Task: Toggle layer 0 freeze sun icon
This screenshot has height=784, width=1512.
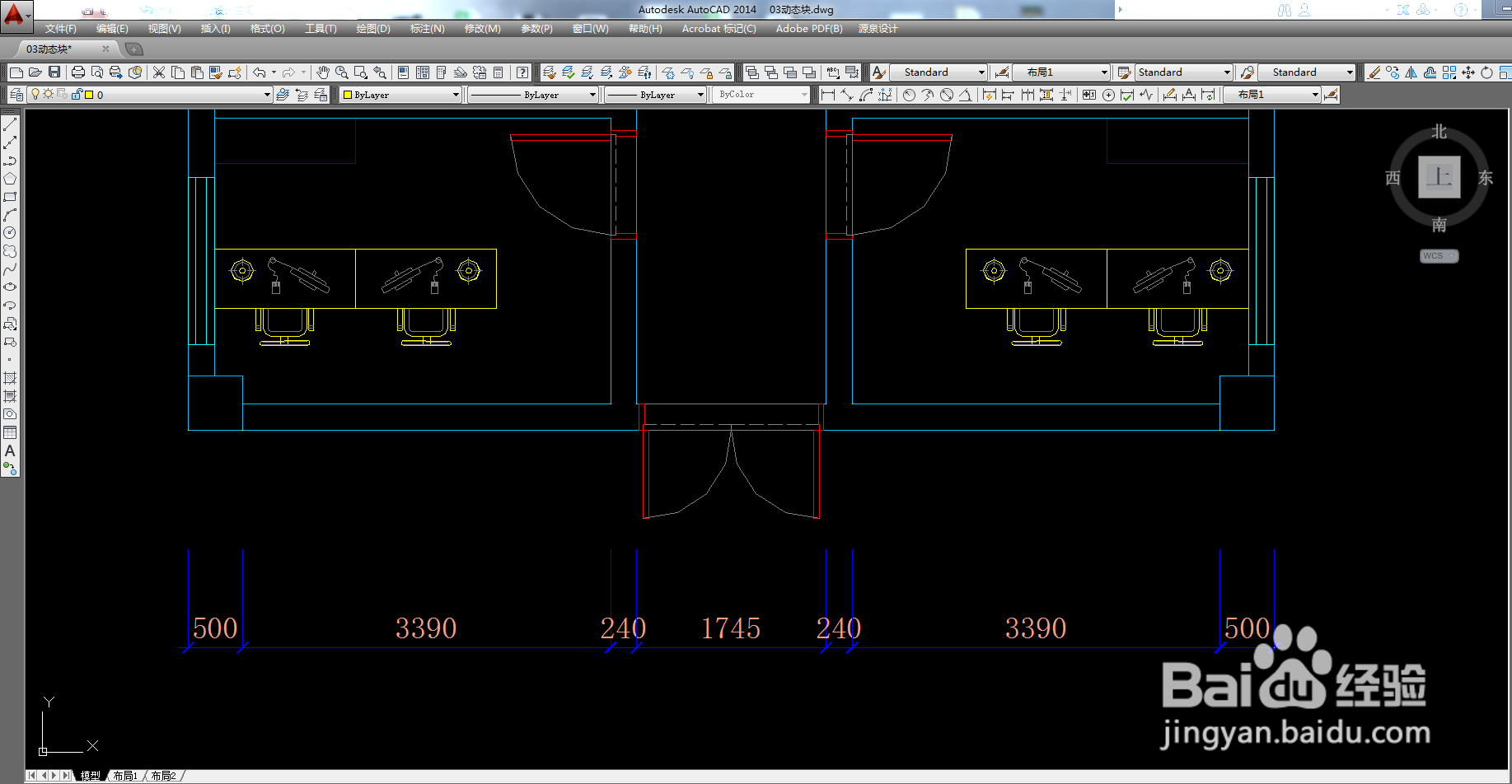Action: (49, 94)
